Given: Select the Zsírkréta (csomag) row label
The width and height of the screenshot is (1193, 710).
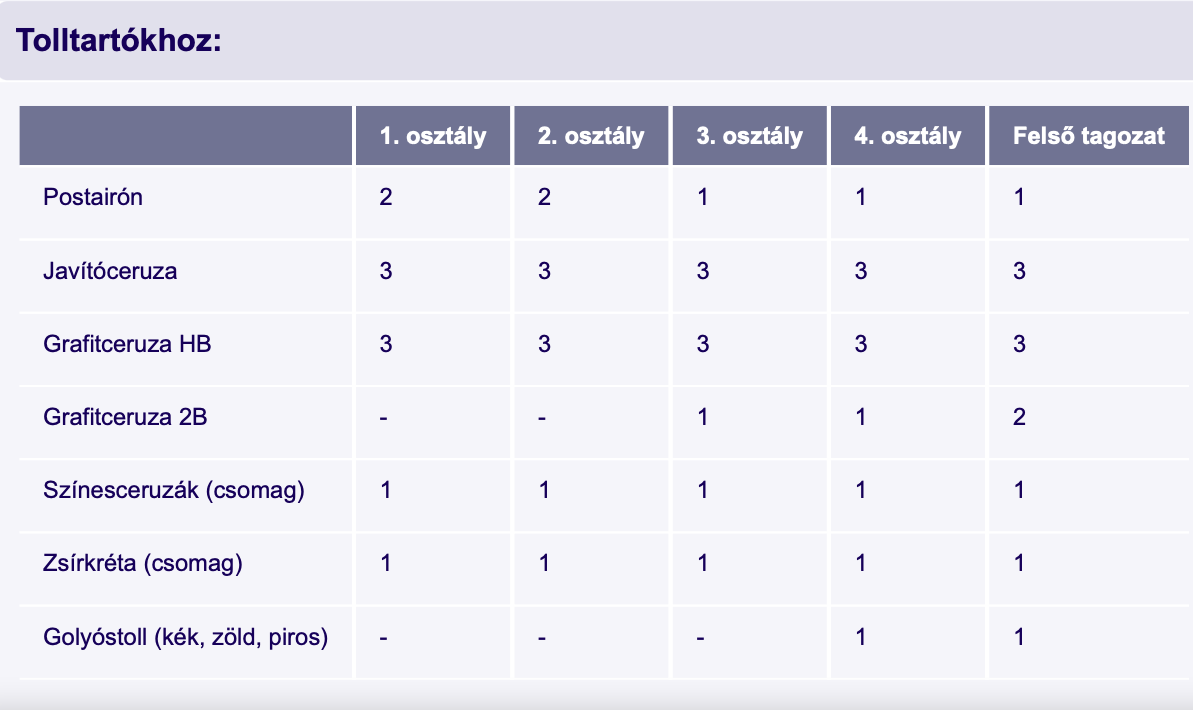Looking at the screenshot, I should 143,563.
